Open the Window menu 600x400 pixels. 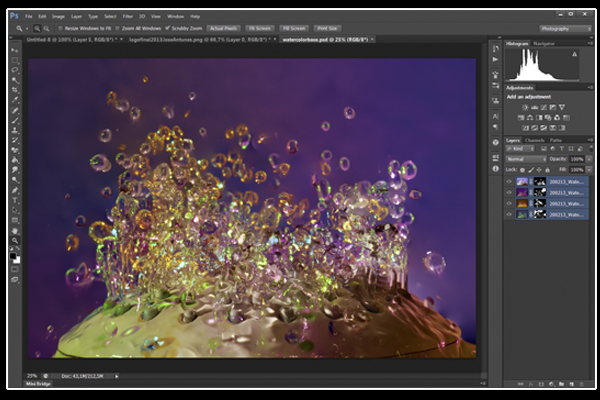(x=175, y=16)
